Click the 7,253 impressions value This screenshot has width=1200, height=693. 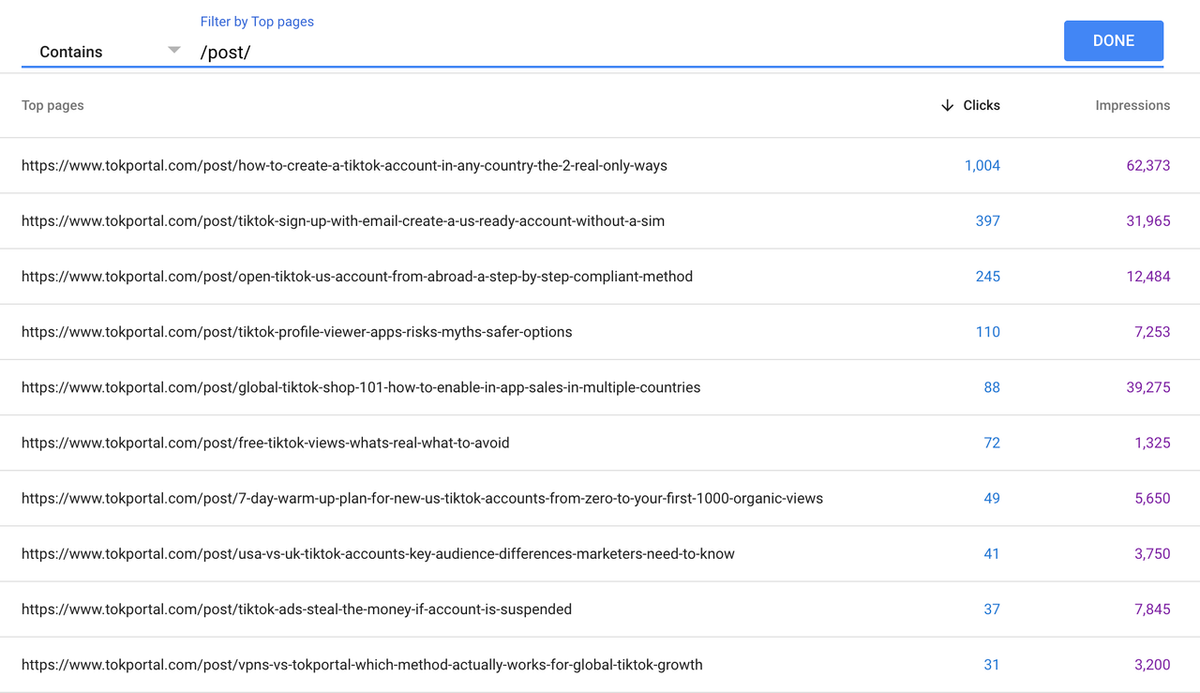coord(1152,332)
